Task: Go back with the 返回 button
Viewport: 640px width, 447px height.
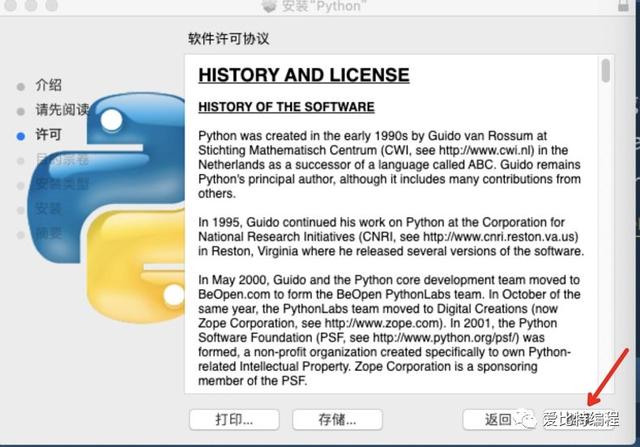Action: pos(499,419)
